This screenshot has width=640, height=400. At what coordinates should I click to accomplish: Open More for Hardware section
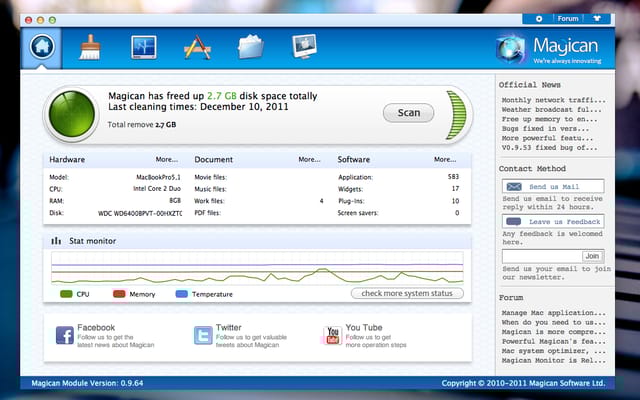click(167, 160)
